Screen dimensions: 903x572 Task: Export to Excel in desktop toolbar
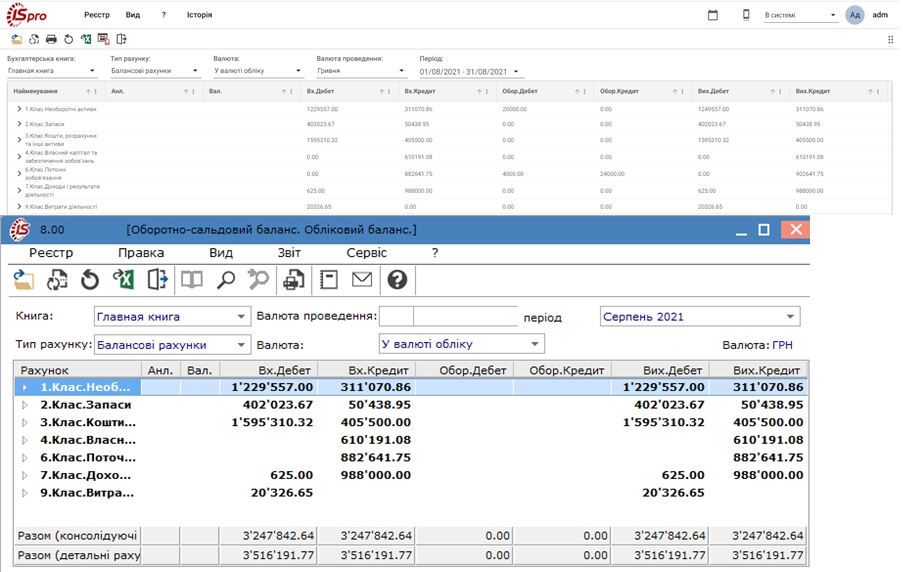tap(123, 280)
